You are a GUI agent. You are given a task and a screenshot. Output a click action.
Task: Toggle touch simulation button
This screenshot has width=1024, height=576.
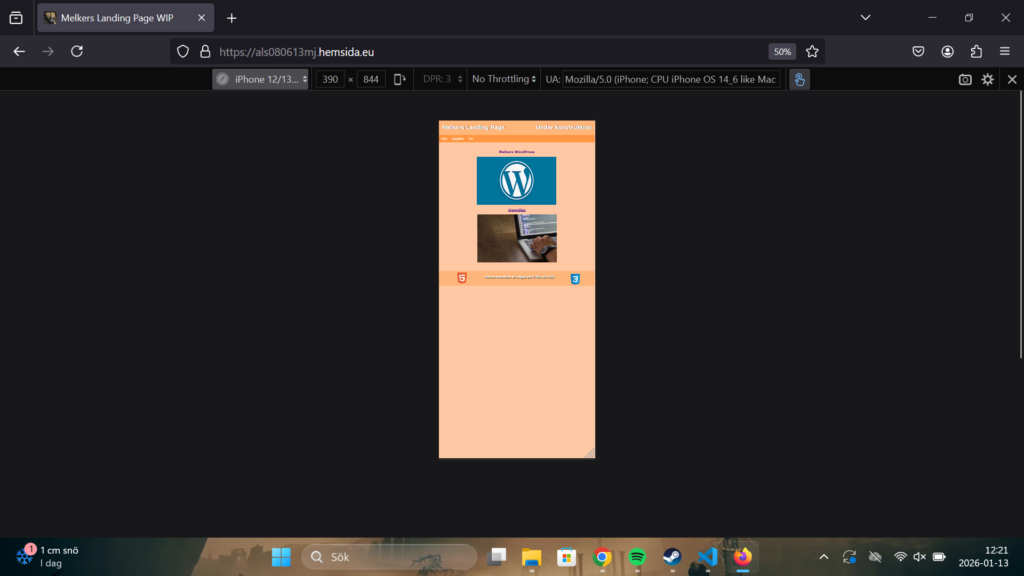coord(799,79)
